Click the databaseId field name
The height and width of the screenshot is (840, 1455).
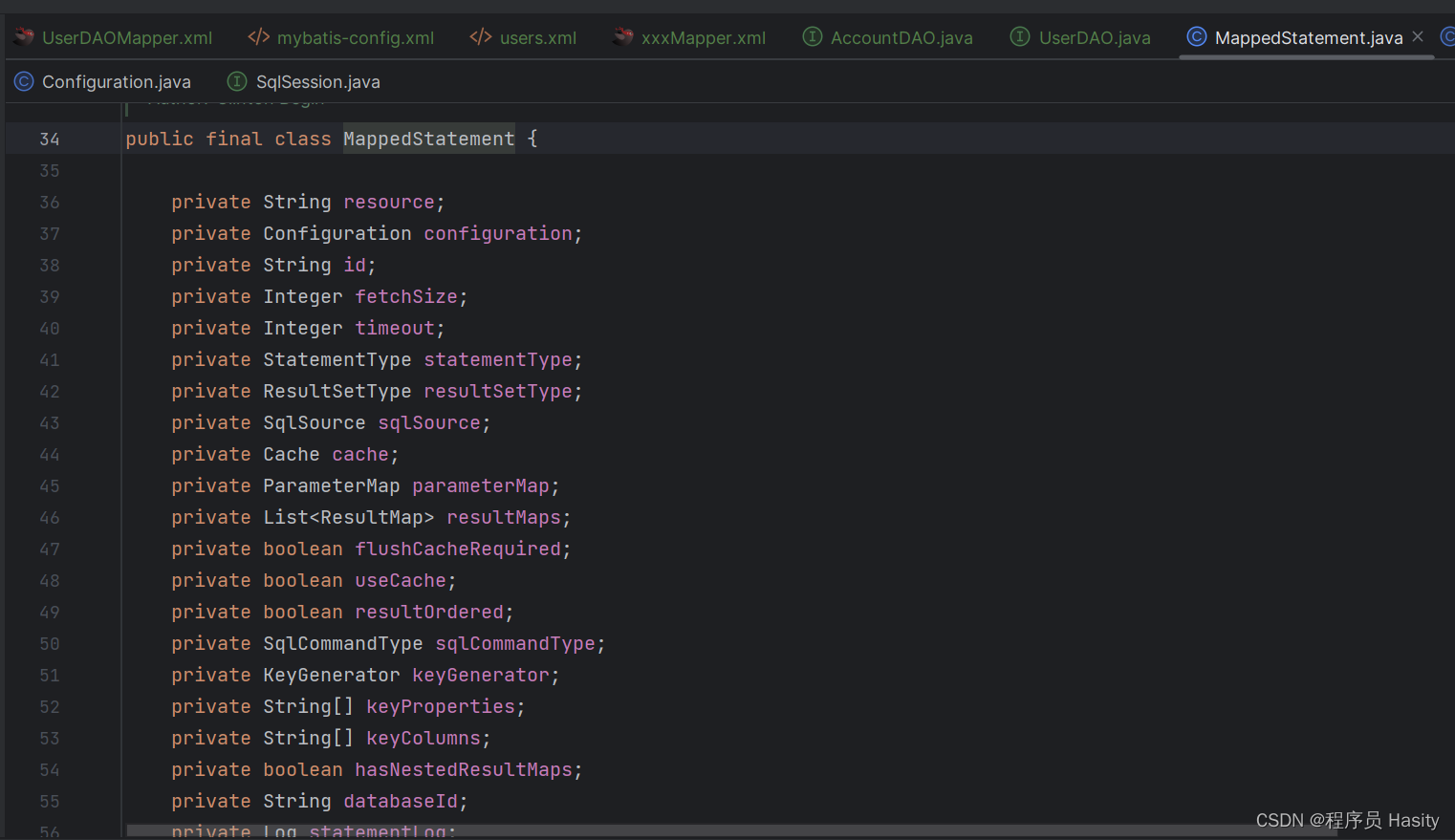pyautogui.click(x=401, y=801)
